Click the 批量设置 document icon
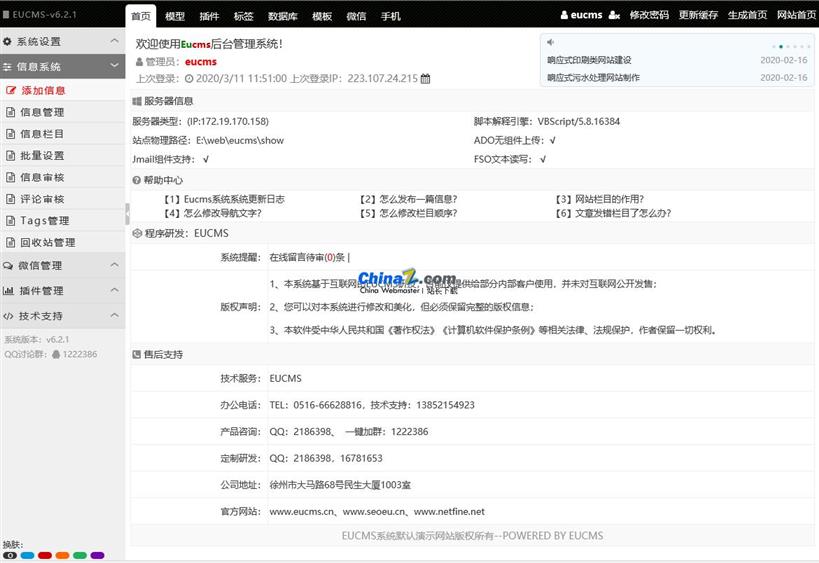 pyautogui.click(x=11, y=155)
